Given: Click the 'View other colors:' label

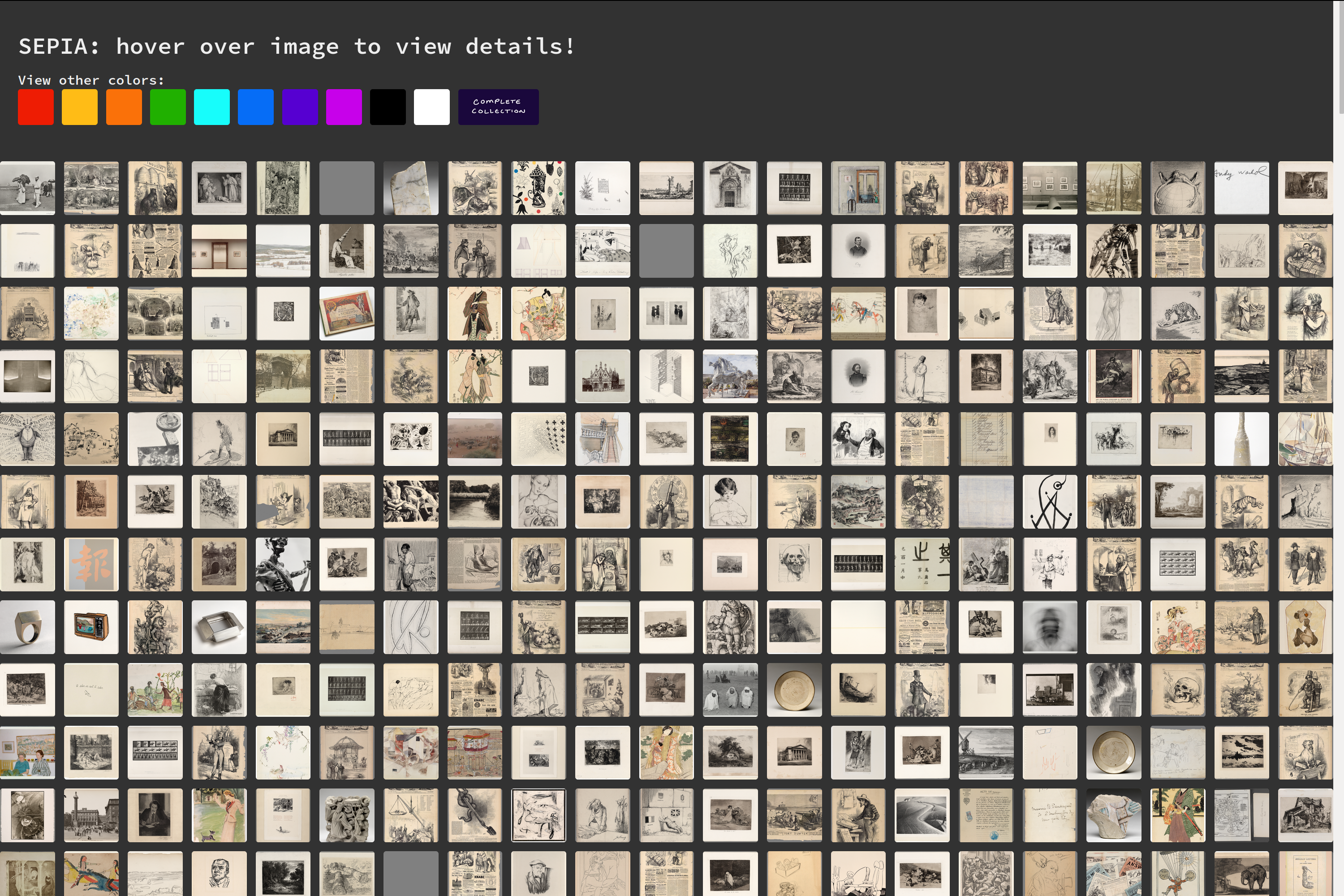Looking at the screenshot, I should 91,80.
